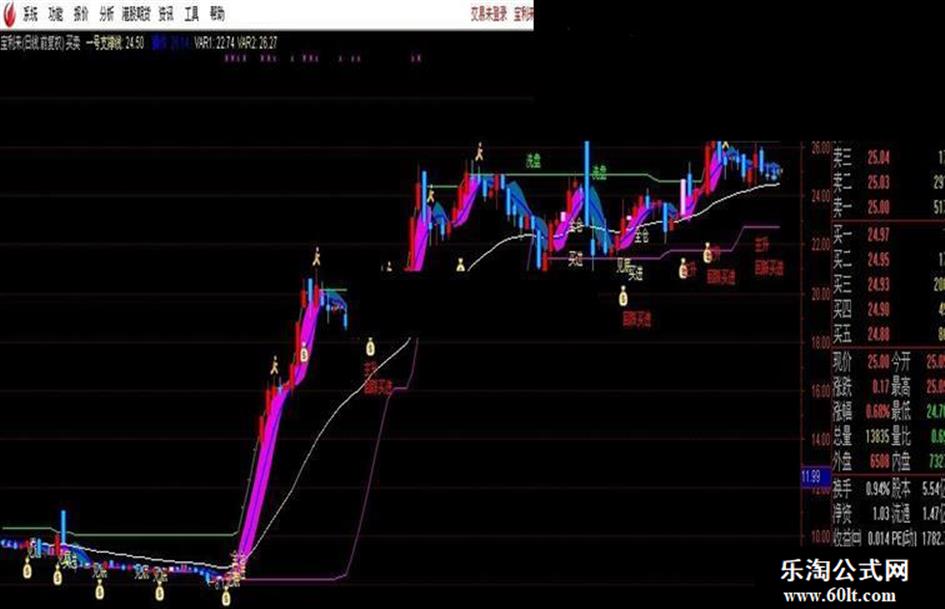
Task: Click the running man sell marker at the highest peak near 26
Action: 479,151
